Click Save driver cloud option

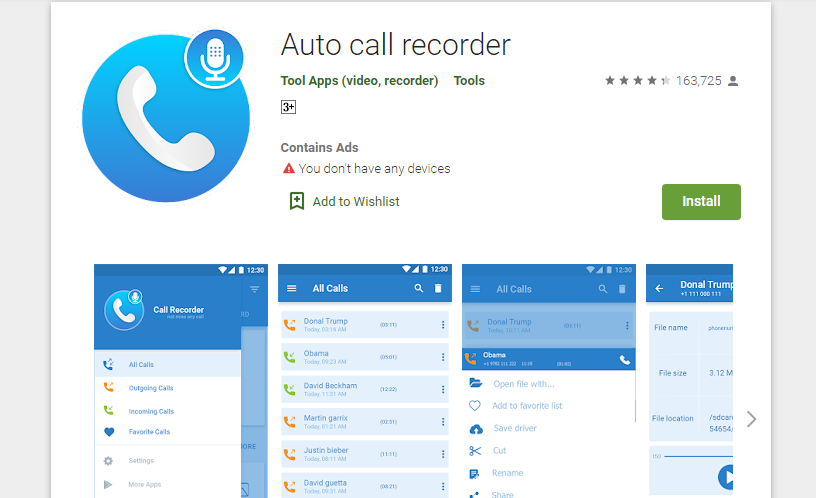[x=515, y=428]
